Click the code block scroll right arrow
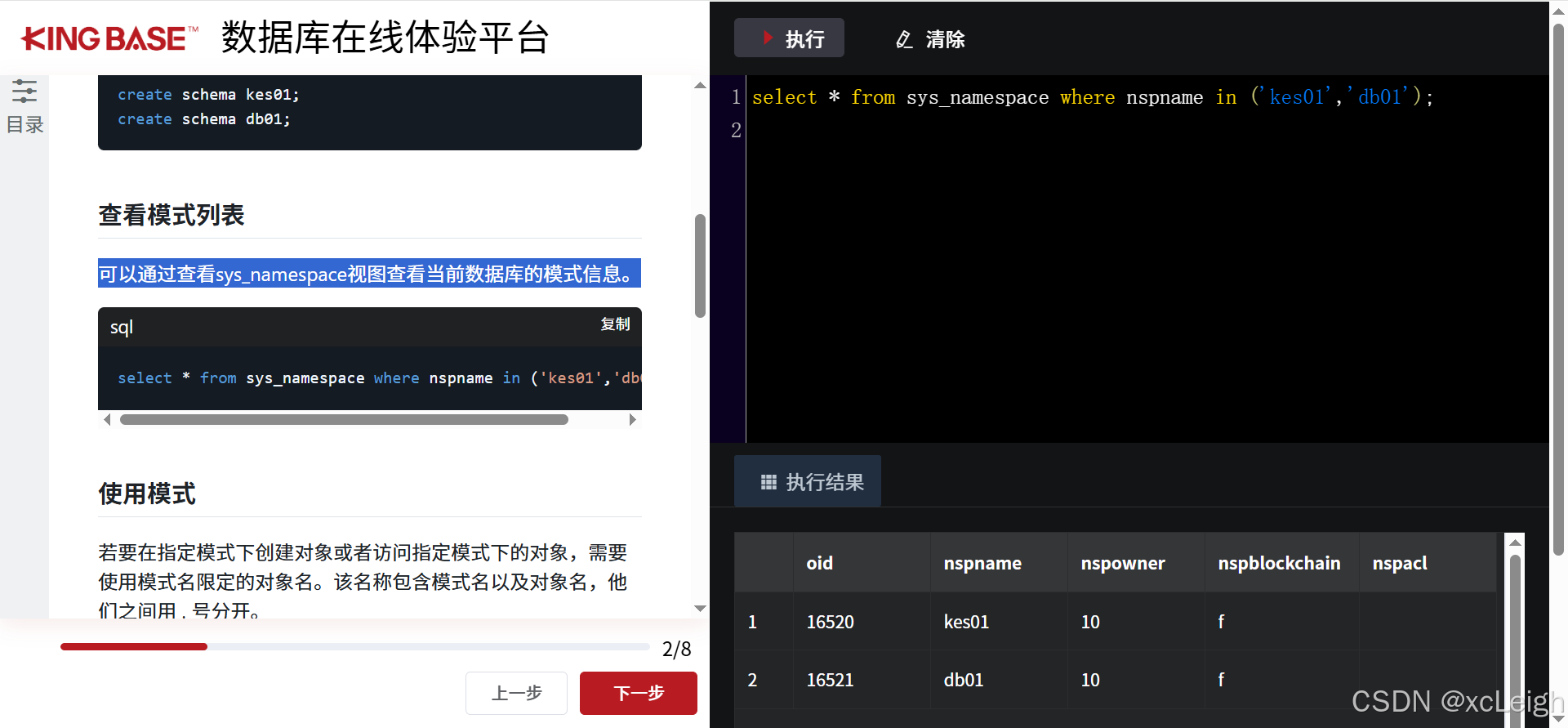 click(632, 420)
